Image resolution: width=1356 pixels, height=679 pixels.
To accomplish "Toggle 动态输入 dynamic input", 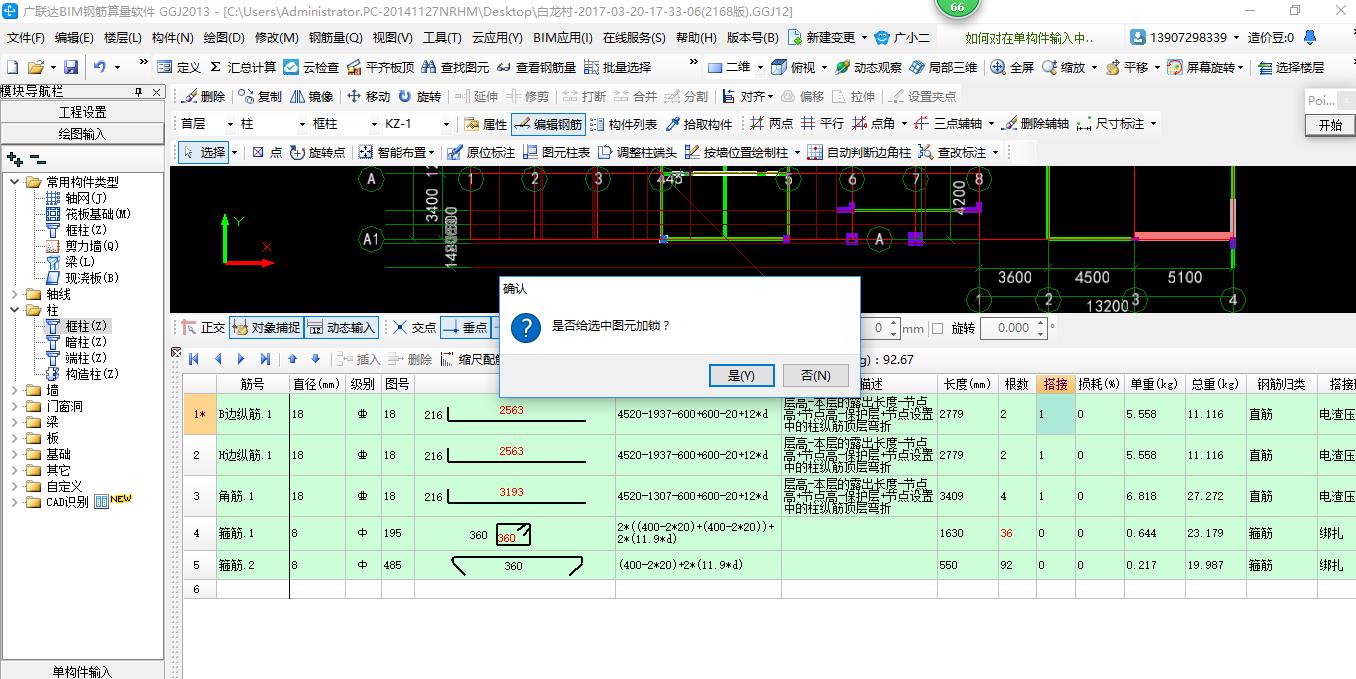I will click(x=341, y=327).
